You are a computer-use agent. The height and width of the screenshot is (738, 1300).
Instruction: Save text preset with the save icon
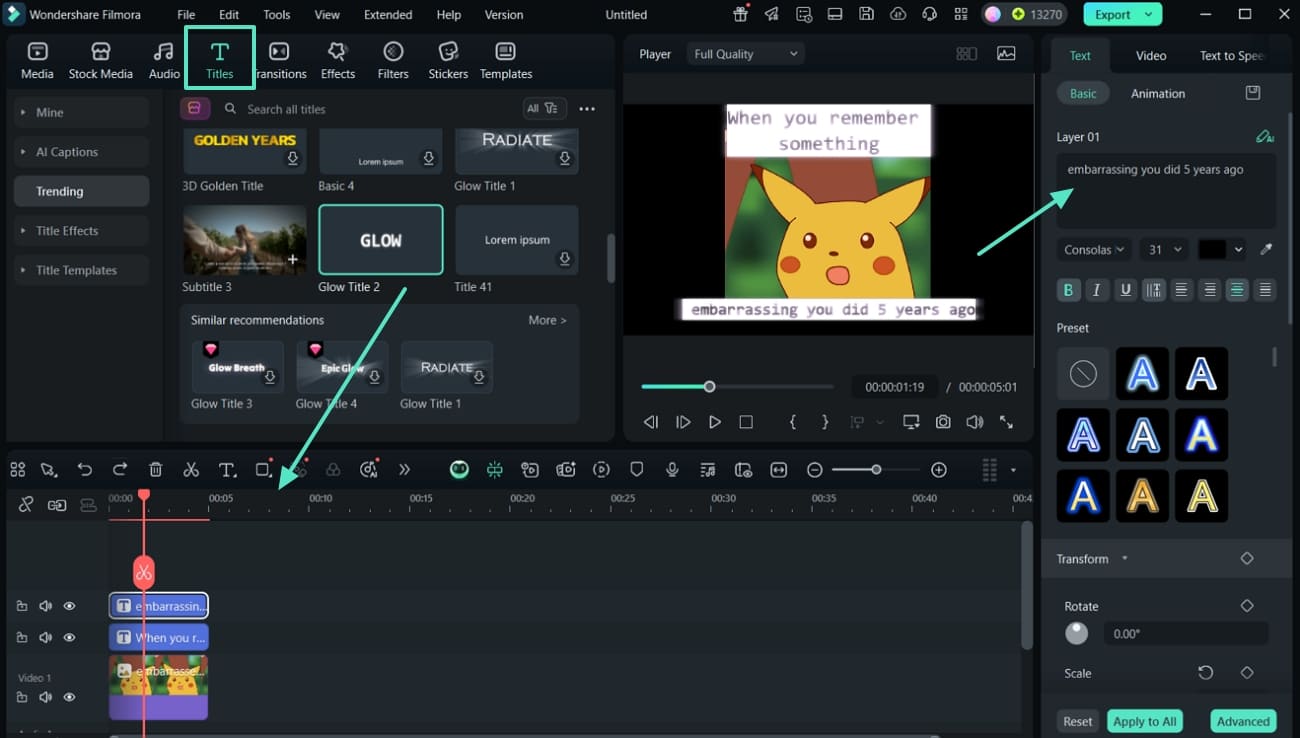coord(1253,93)
